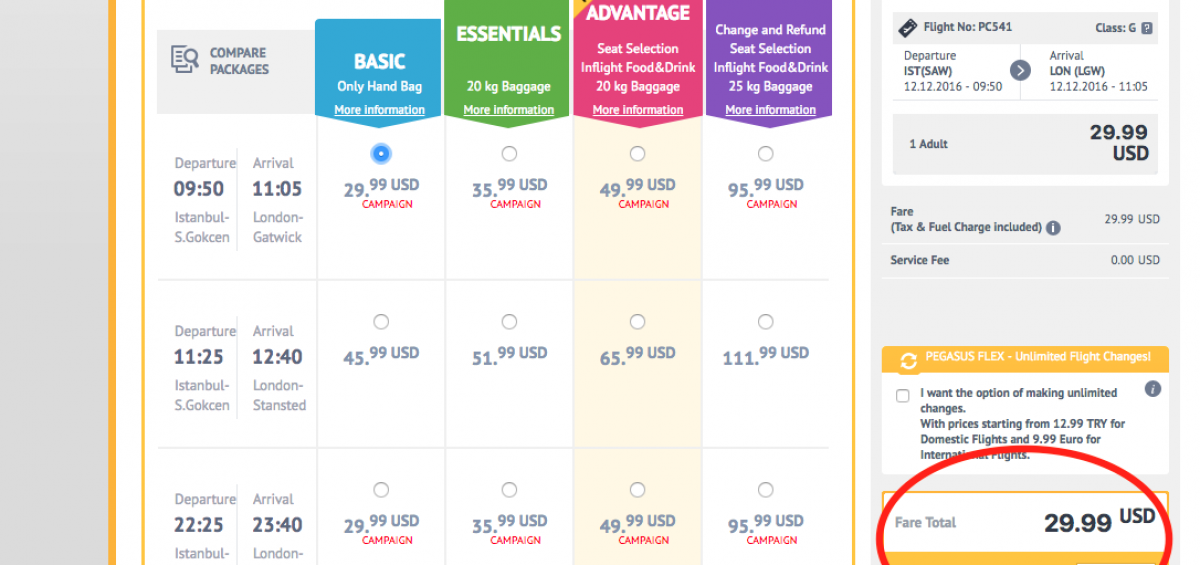This screenshot has width=1200, height=565.
Task: Click the Pegasus Flex refresh arrows icon
Action: [x=908, y=361]
